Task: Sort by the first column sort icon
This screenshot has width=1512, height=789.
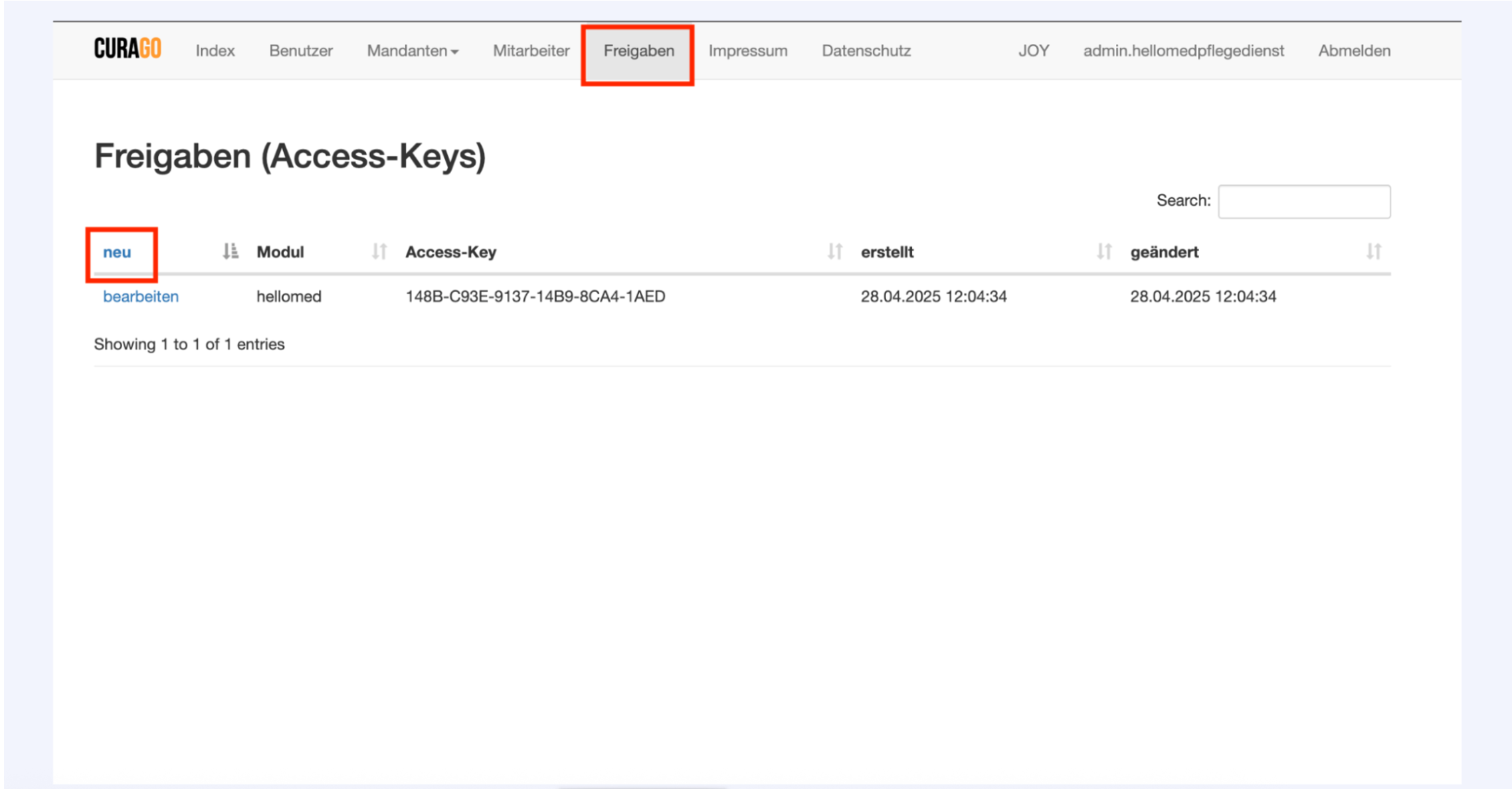Action: coord(230,252)
